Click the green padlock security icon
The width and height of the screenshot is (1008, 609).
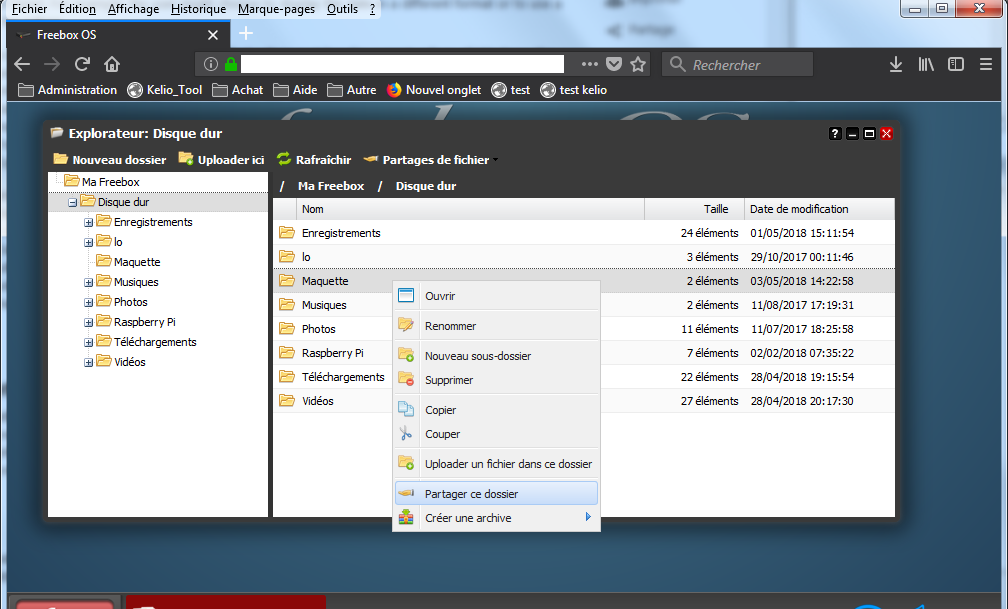click(x=231, y=64)
